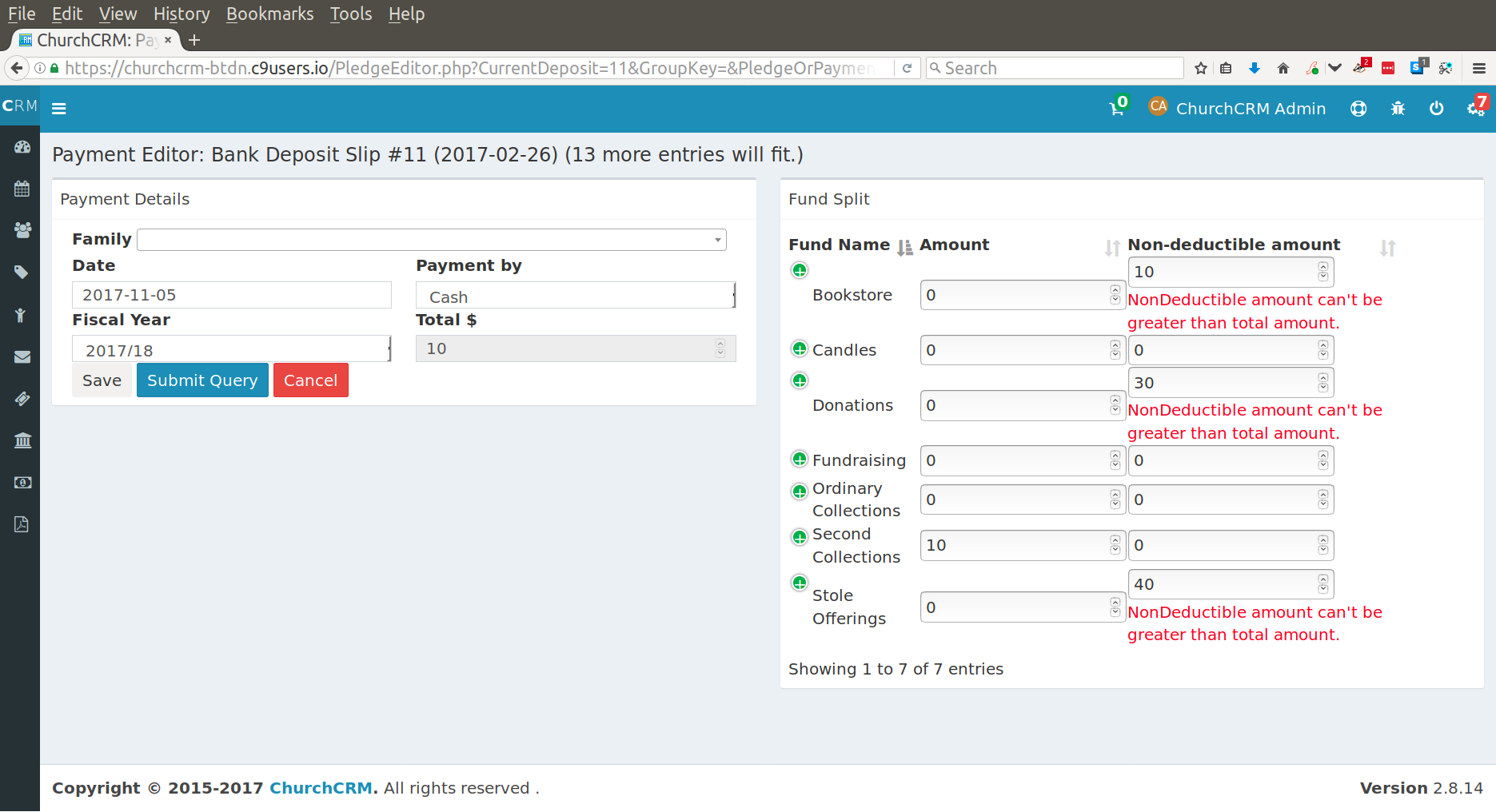Click Second Collections amount field

point(1023,545)
